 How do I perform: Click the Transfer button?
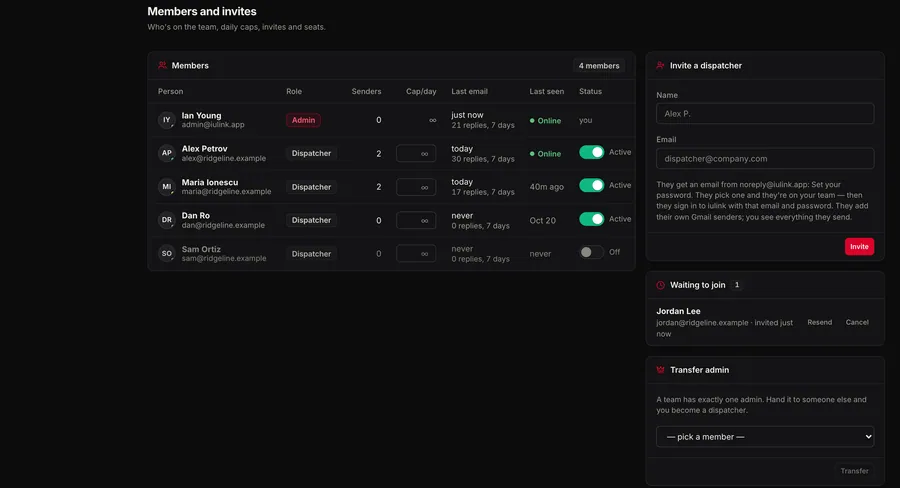(854, 471)
